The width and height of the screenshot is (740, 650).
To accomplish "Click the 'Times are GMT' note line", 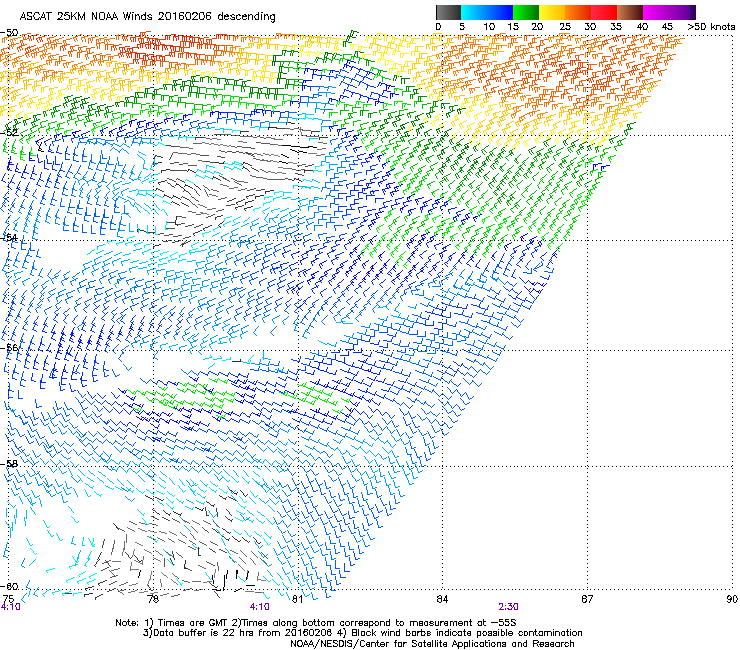I will point(316,623).
